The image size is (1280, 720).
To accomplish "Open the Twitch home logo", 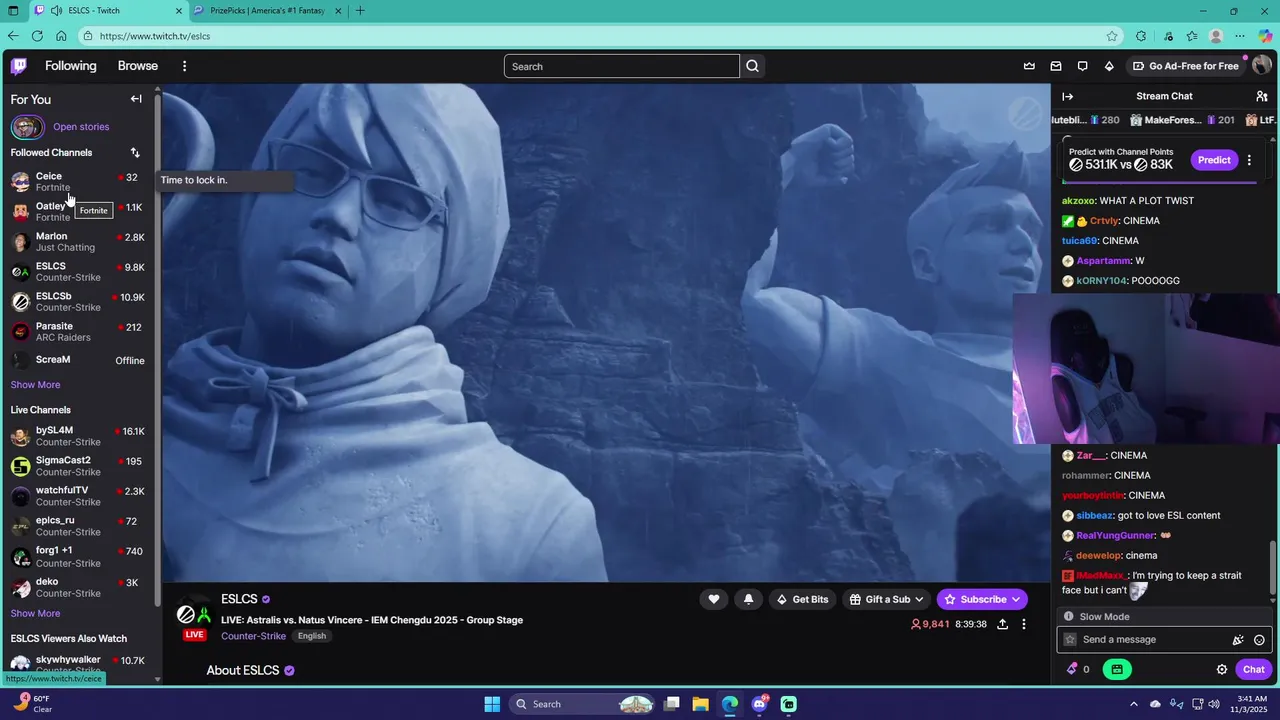I will point(19,66).
